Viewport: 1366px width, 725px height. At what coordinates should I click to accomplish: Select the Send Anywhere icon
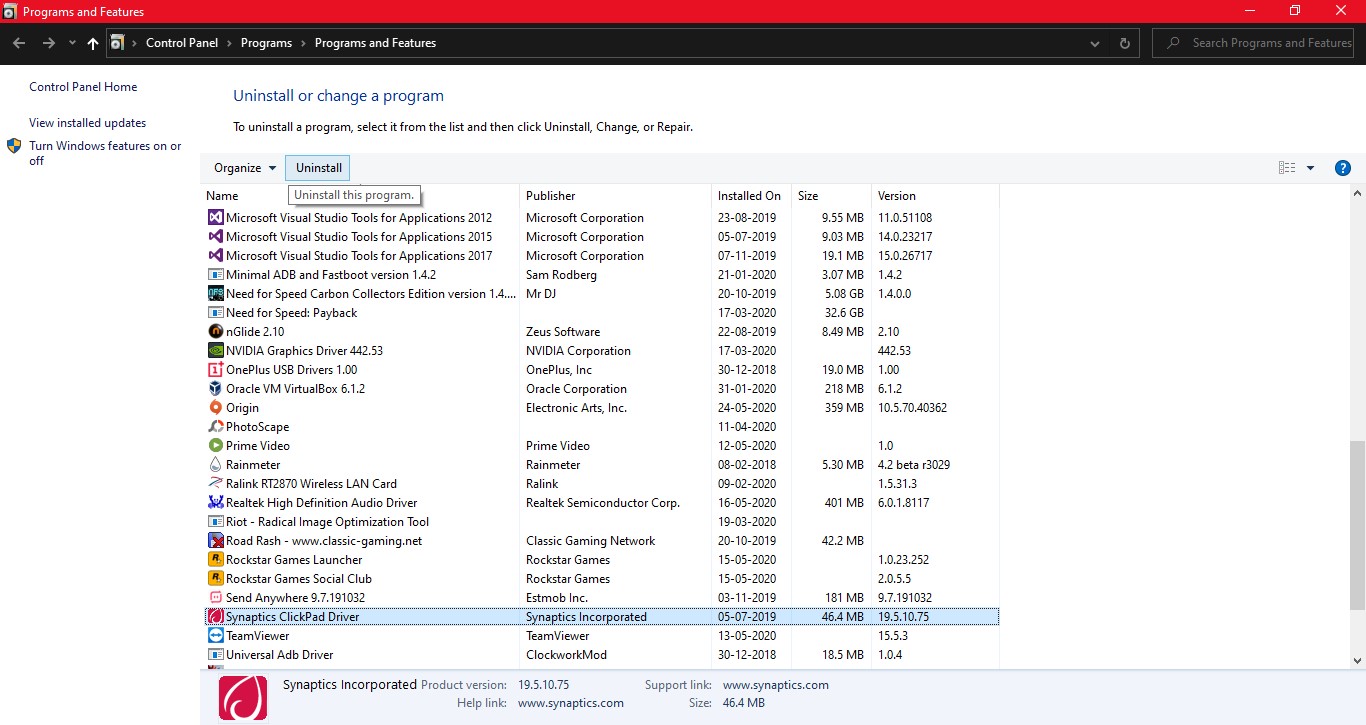(215, 597)
